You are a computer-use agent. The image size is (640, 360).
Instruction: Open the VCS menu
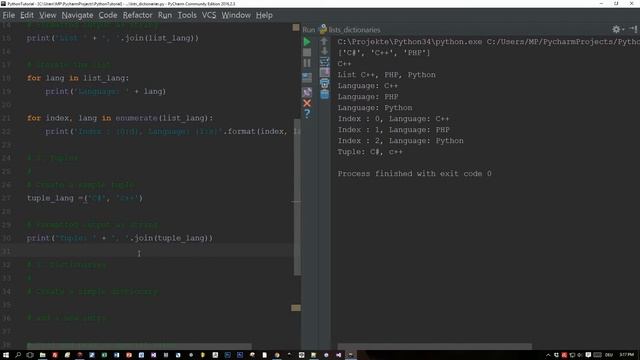209,15
